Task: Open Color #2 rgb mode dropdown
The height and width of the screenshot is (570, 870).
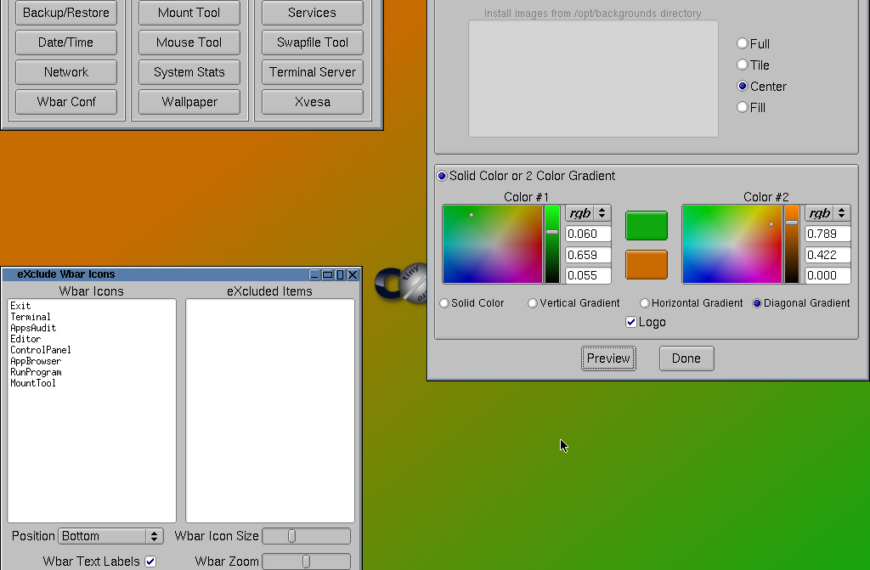Action: pos(828,213)
